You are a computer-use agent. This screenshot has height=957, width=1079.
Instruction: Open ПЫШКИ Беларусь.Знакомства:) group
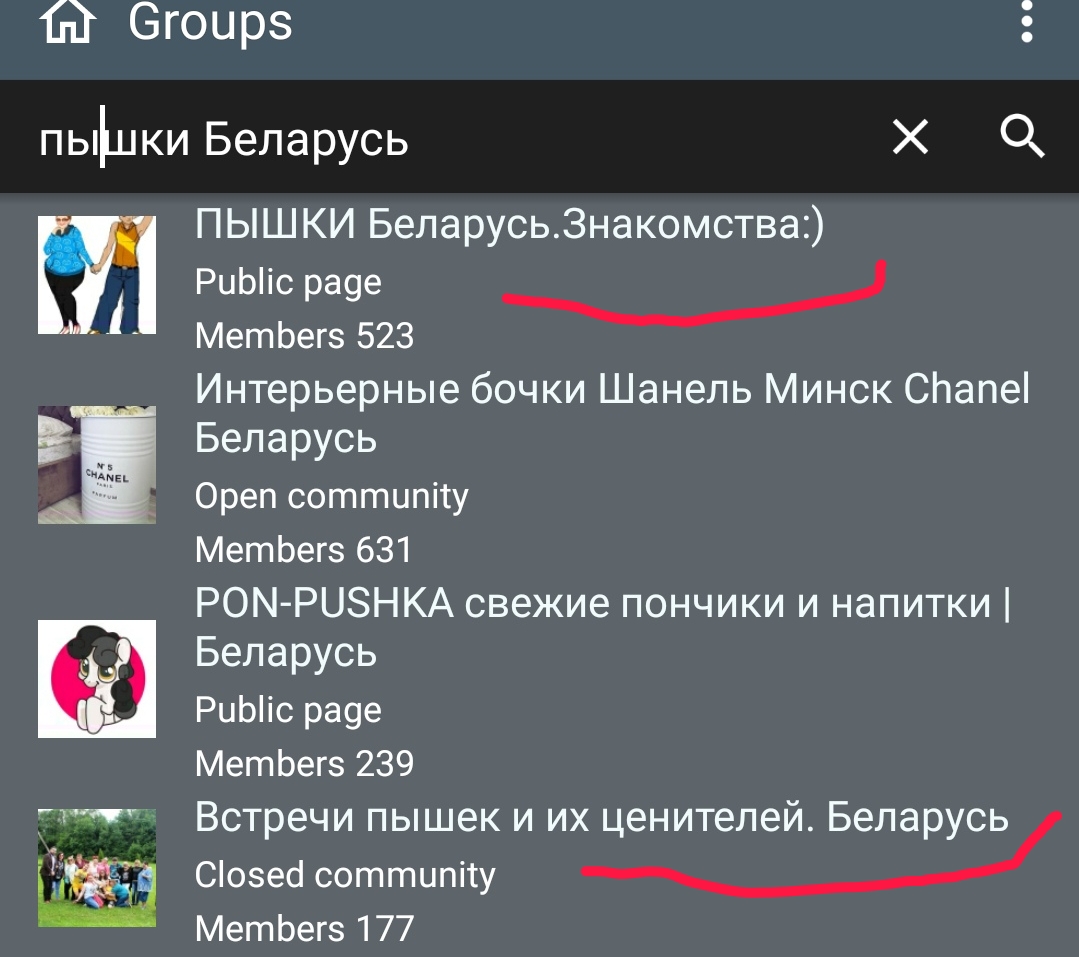(509, 224)
